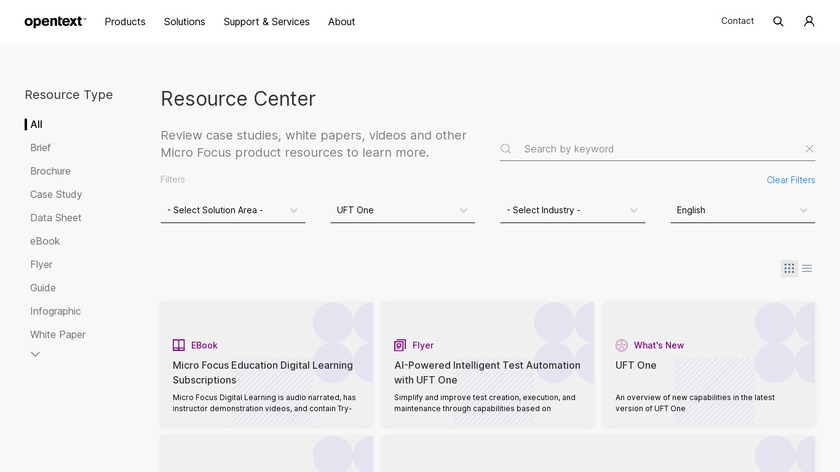Open the Products menu

tap(125, 21)
